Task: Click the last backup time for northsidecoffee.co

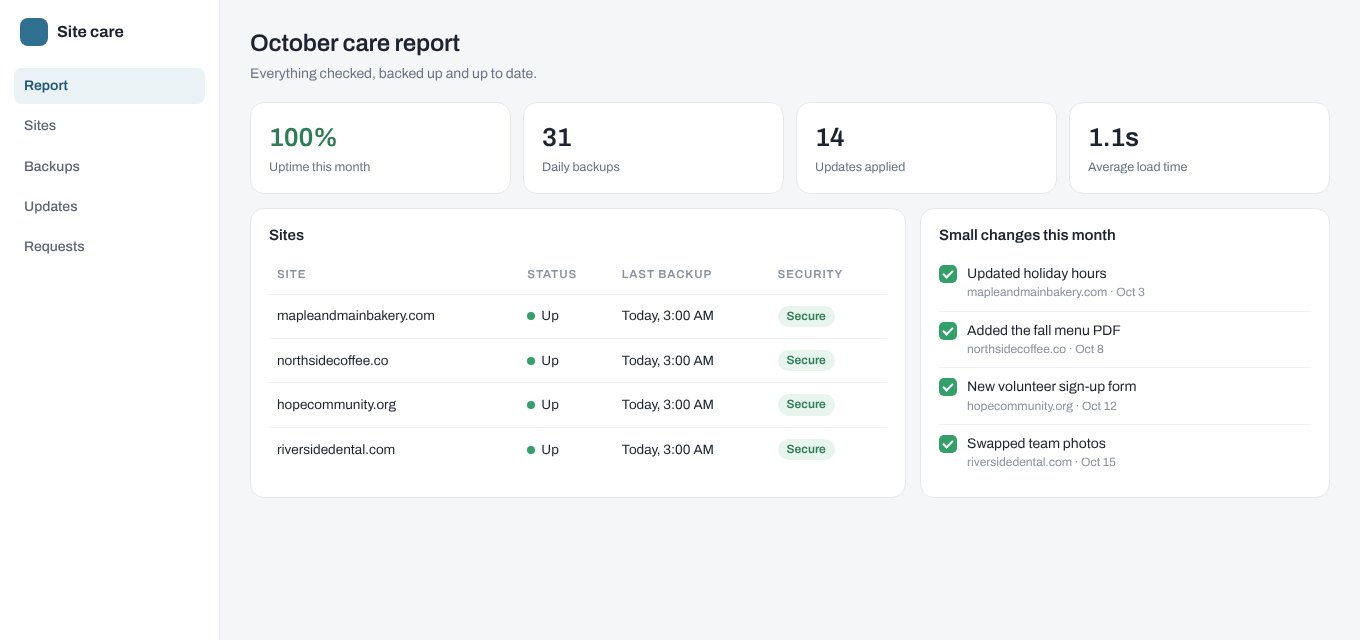Action: [668, 360]
